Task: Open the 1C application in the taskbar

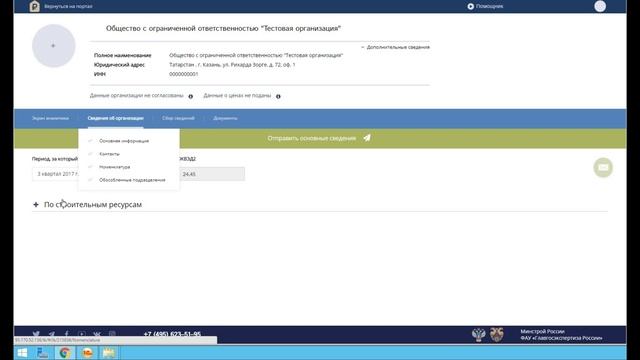Action: click(87, 353)
